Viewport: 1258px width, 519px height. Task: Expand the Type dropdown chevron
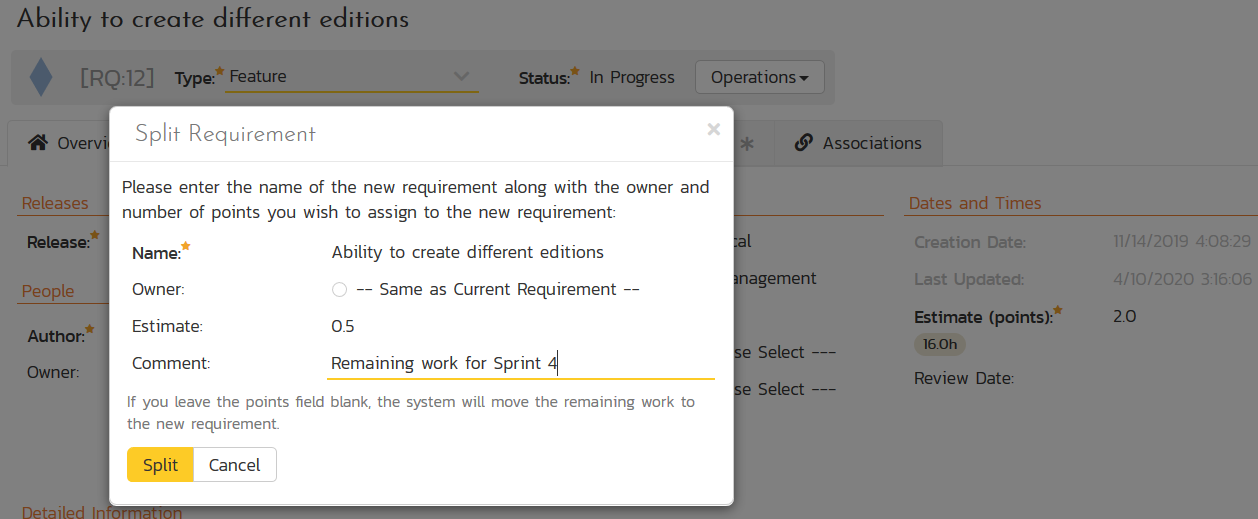point(460,77)
